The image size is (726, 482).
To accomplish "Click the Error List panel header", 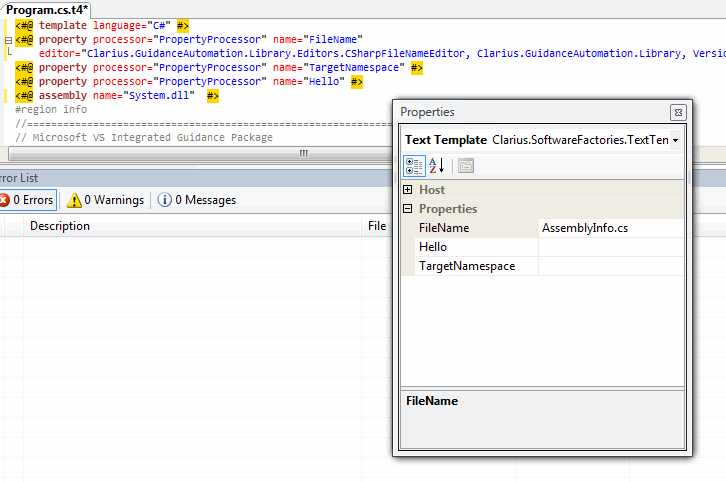I will coord(194,178).
